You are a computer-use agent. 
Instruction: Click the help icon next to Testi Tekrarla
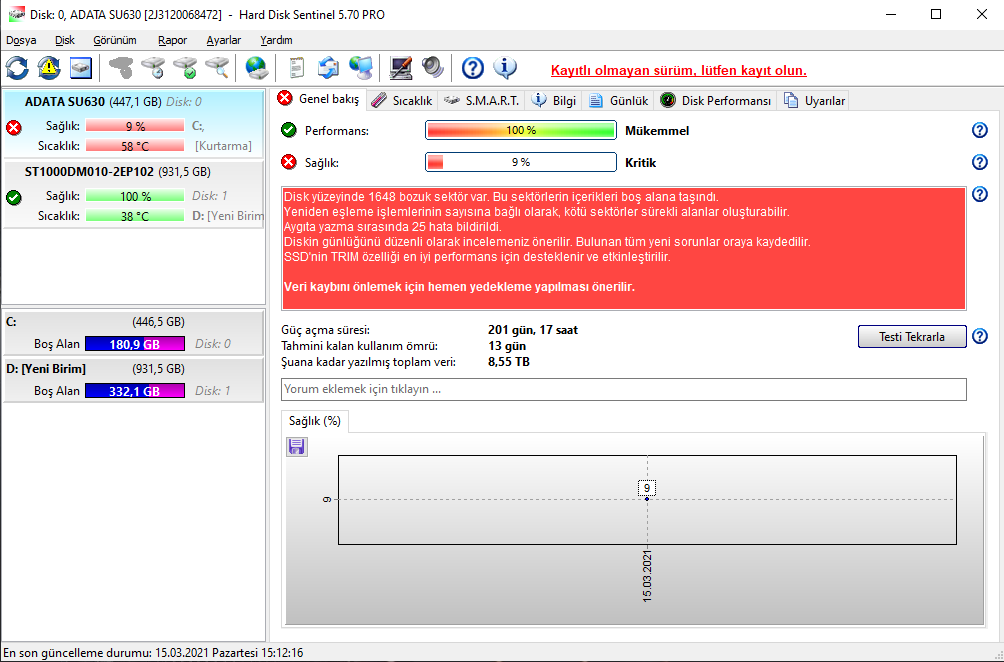pos(980,336)
